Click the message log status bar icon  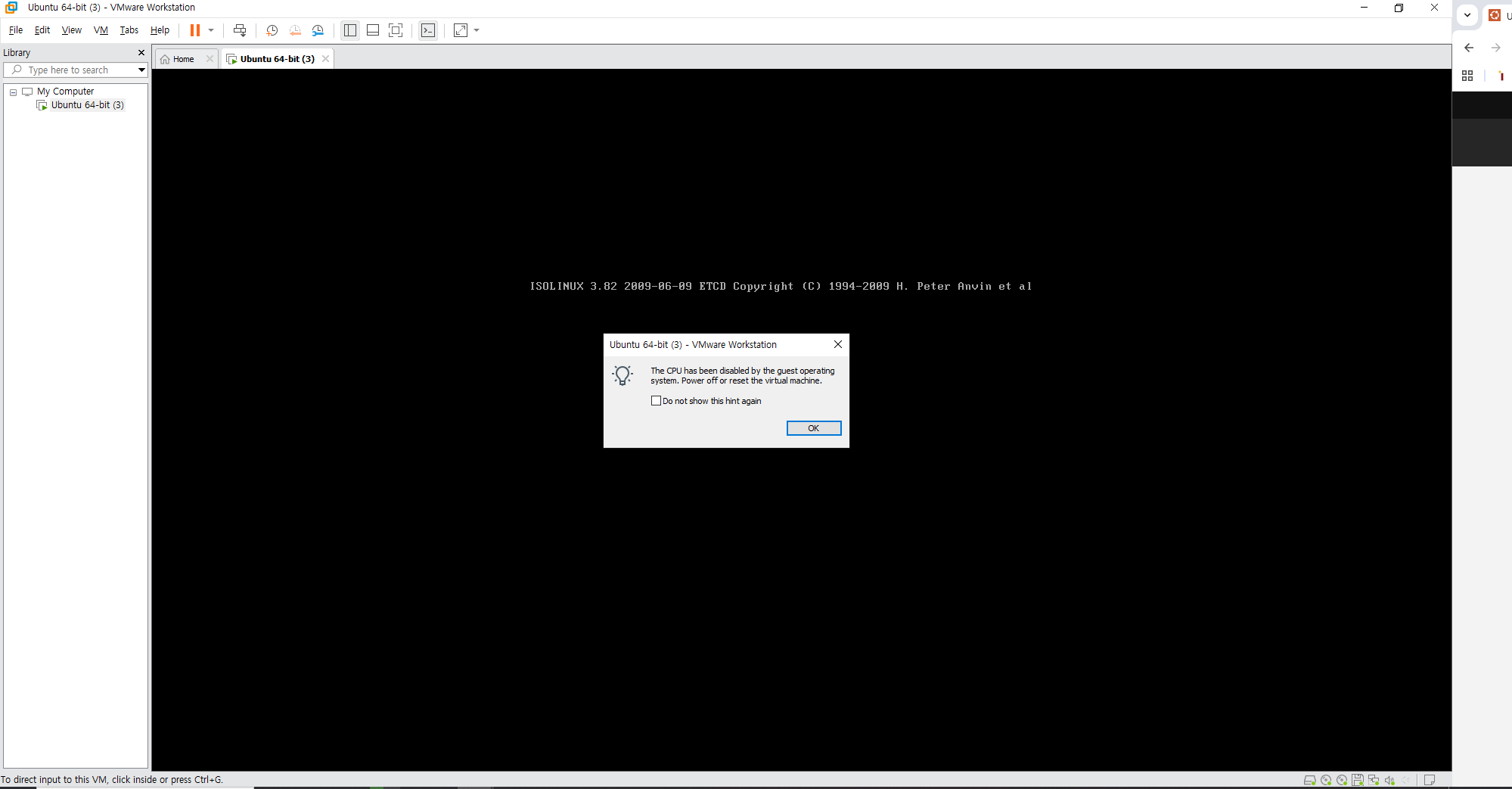(x=1430, y=780)
